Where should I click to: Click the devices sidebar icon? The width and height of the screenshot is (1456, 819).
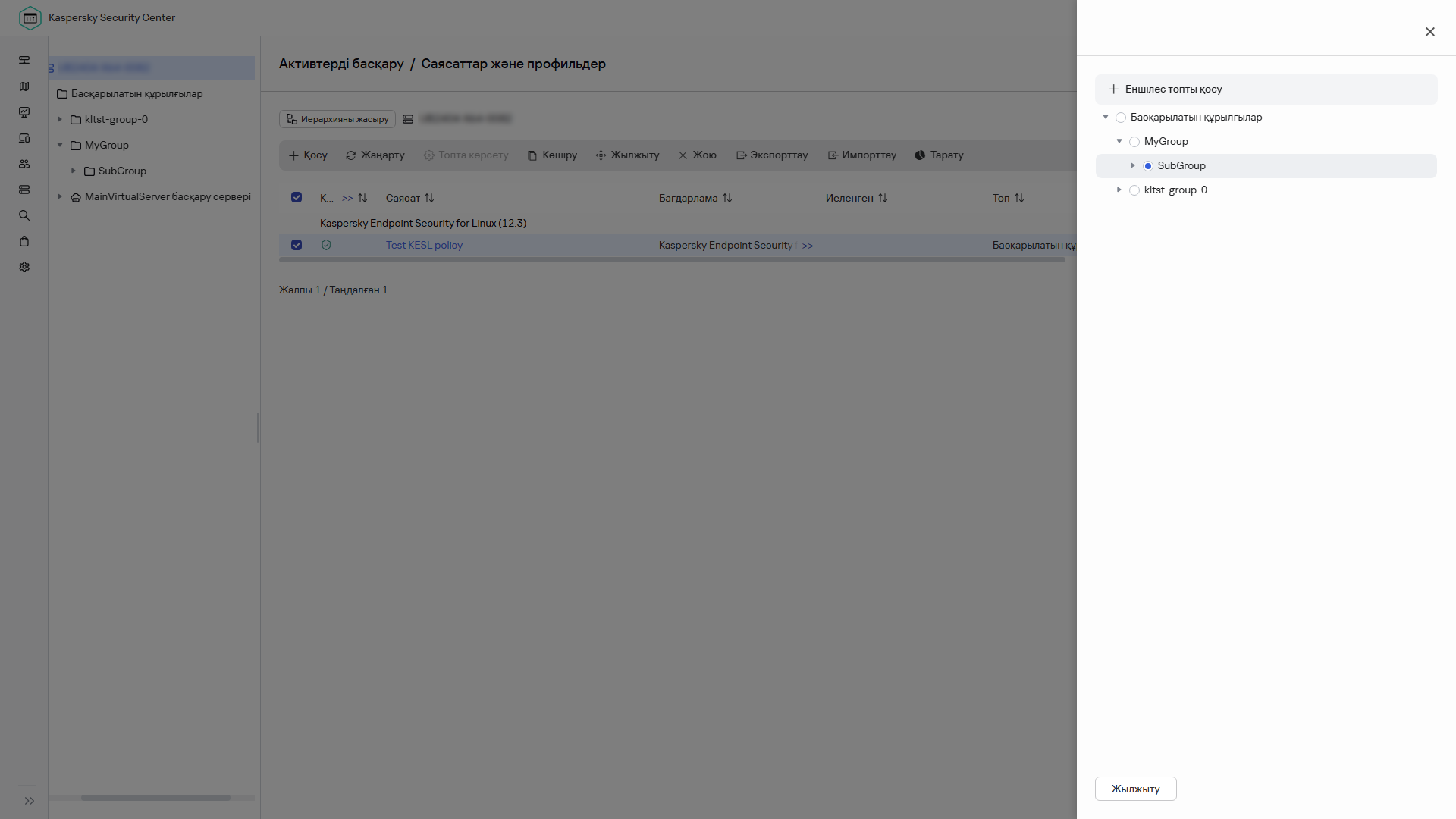[24, 138]
